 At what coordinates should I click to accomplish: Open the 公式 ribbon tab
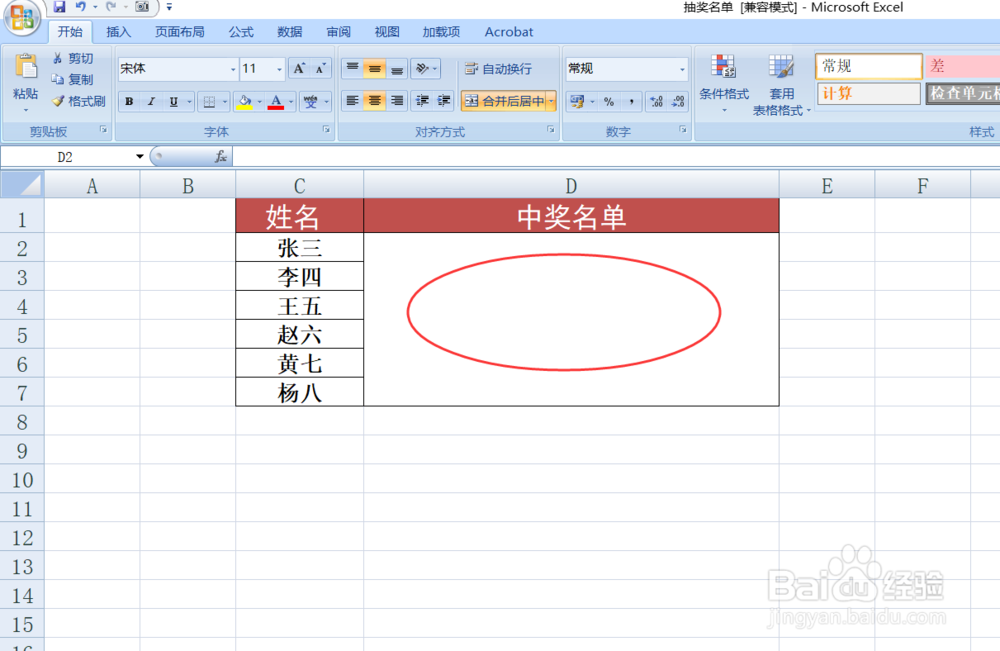[x=239, y=31]
